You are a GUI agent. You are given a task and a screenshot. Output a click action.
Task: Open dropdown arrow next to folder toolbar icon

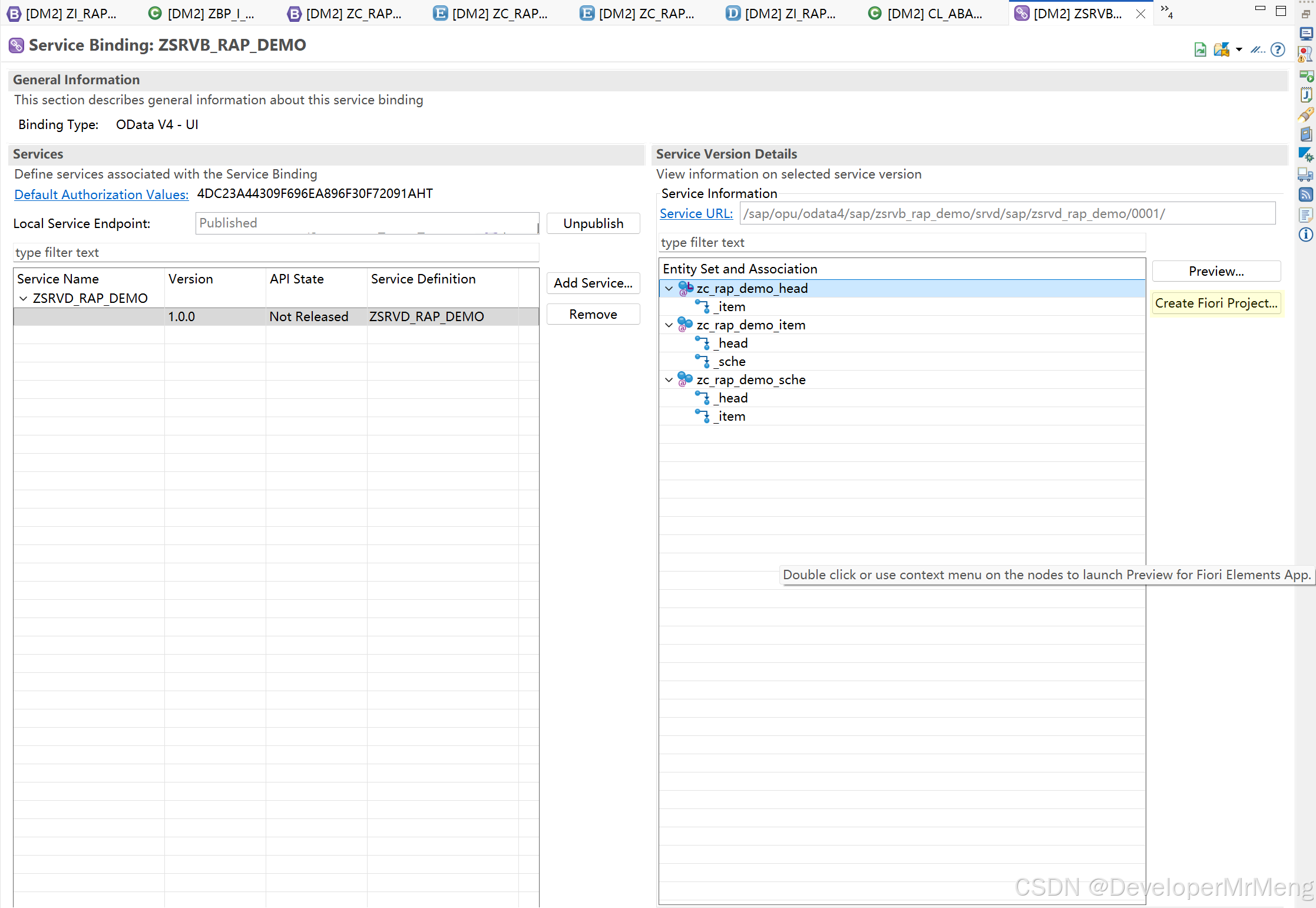1239,49
